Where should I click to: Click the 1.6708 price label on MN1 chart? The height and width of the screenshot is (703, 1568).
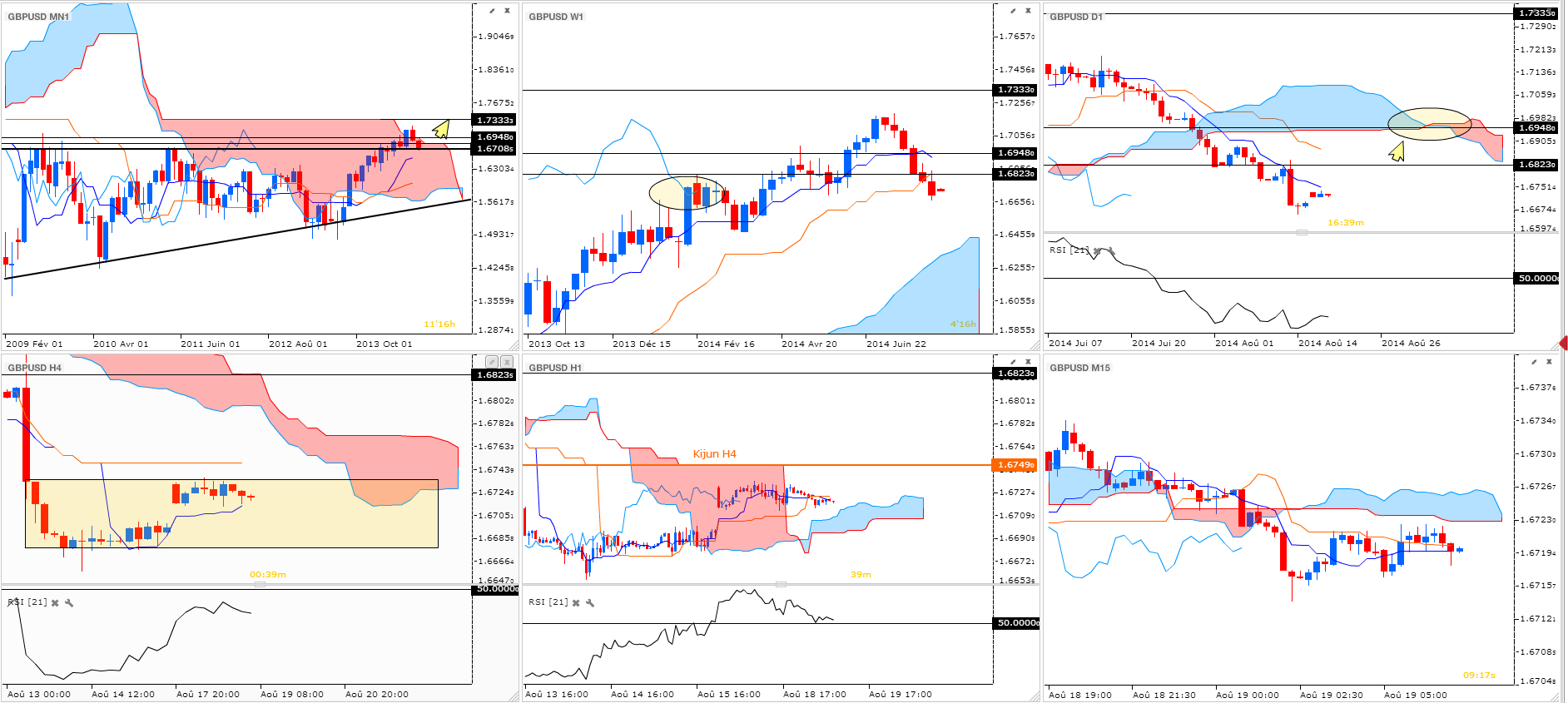(494, 149)
